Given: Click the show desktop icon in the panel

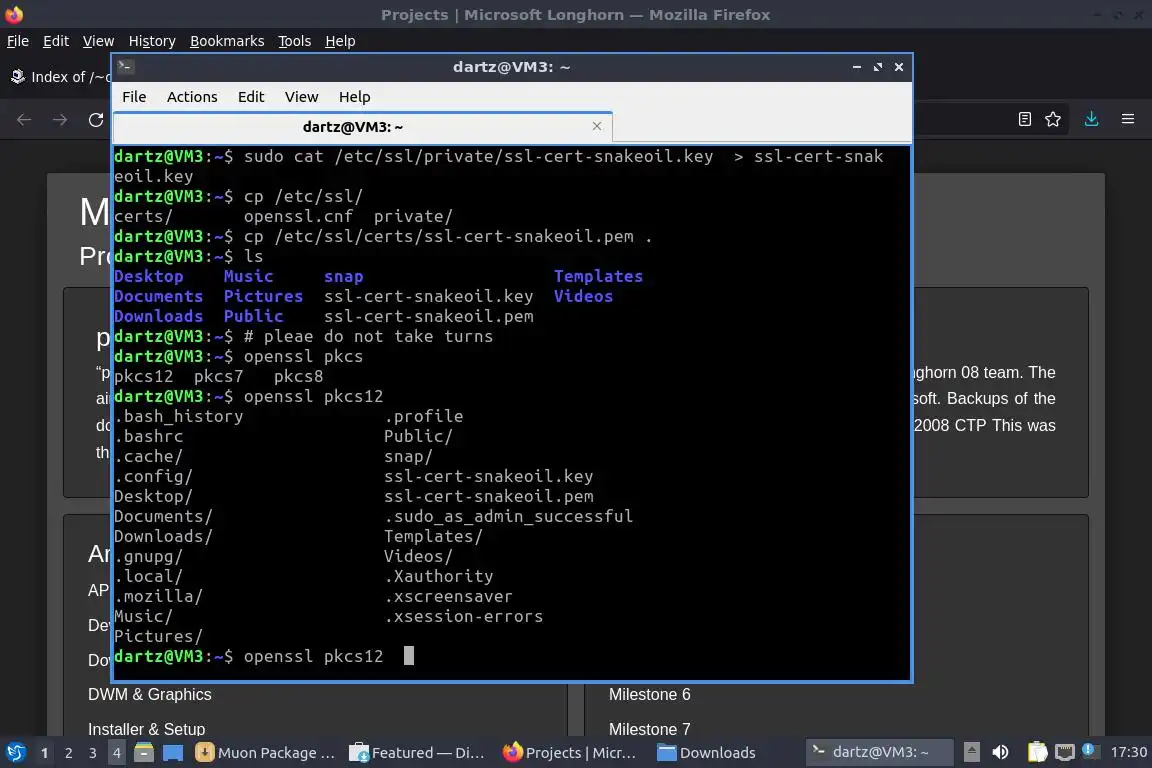Looking at the screenshot, I should point(173,753).
